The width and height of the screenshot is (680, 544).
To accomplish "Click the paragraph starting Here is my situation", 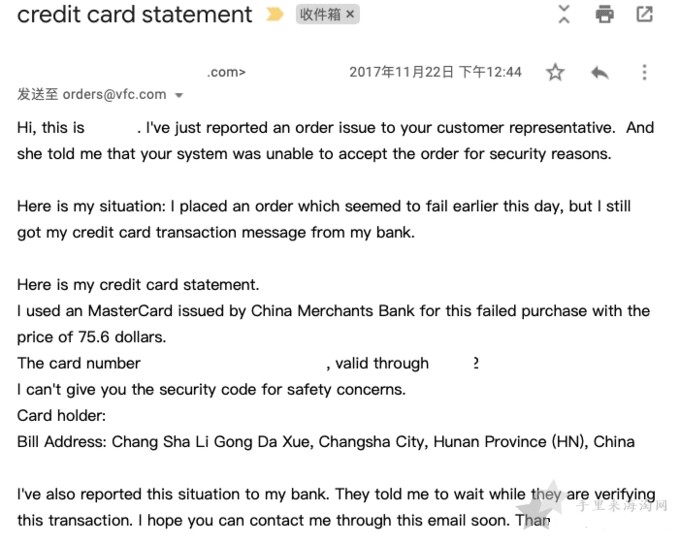I will click(x=324, y=219).
